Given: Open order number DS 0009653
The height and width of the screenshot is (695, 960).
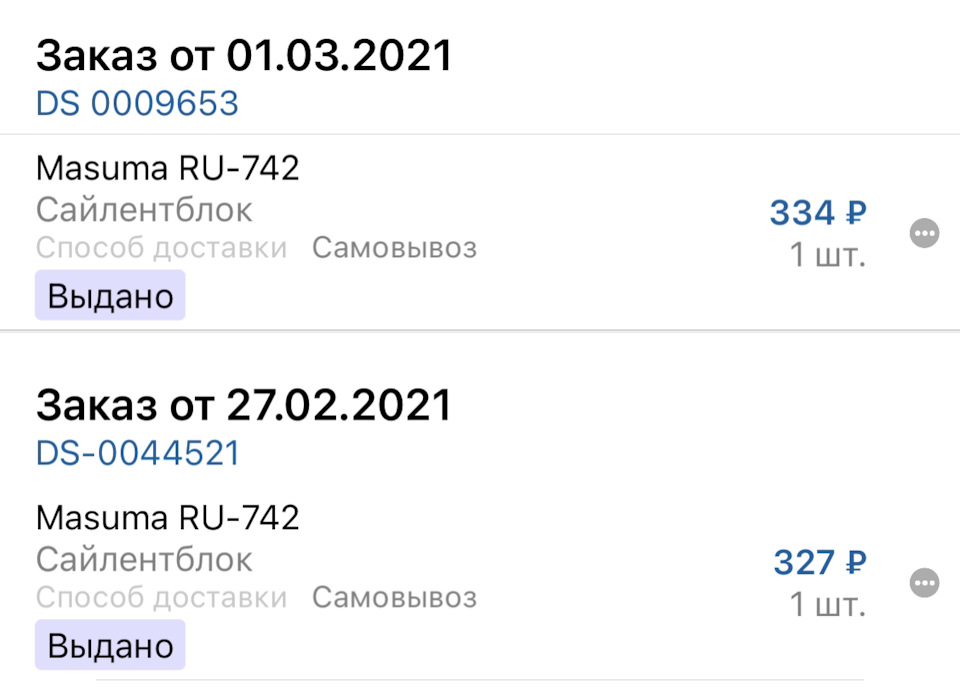Looking at the screenshot, I should pyautogui.click(x=136, y=101).
